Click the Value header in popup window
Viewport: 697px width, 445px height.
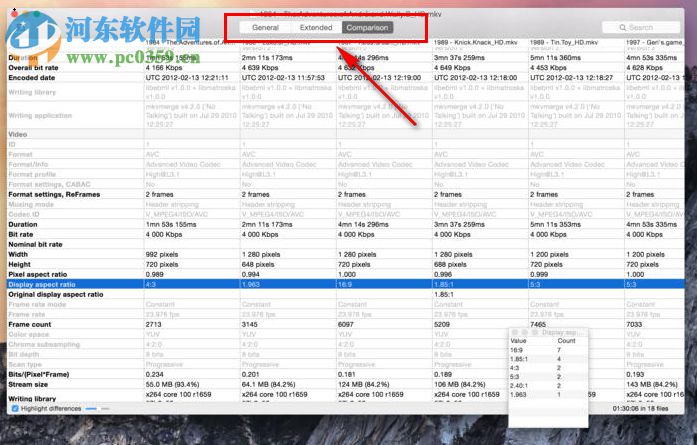click(x=518, y=341)
